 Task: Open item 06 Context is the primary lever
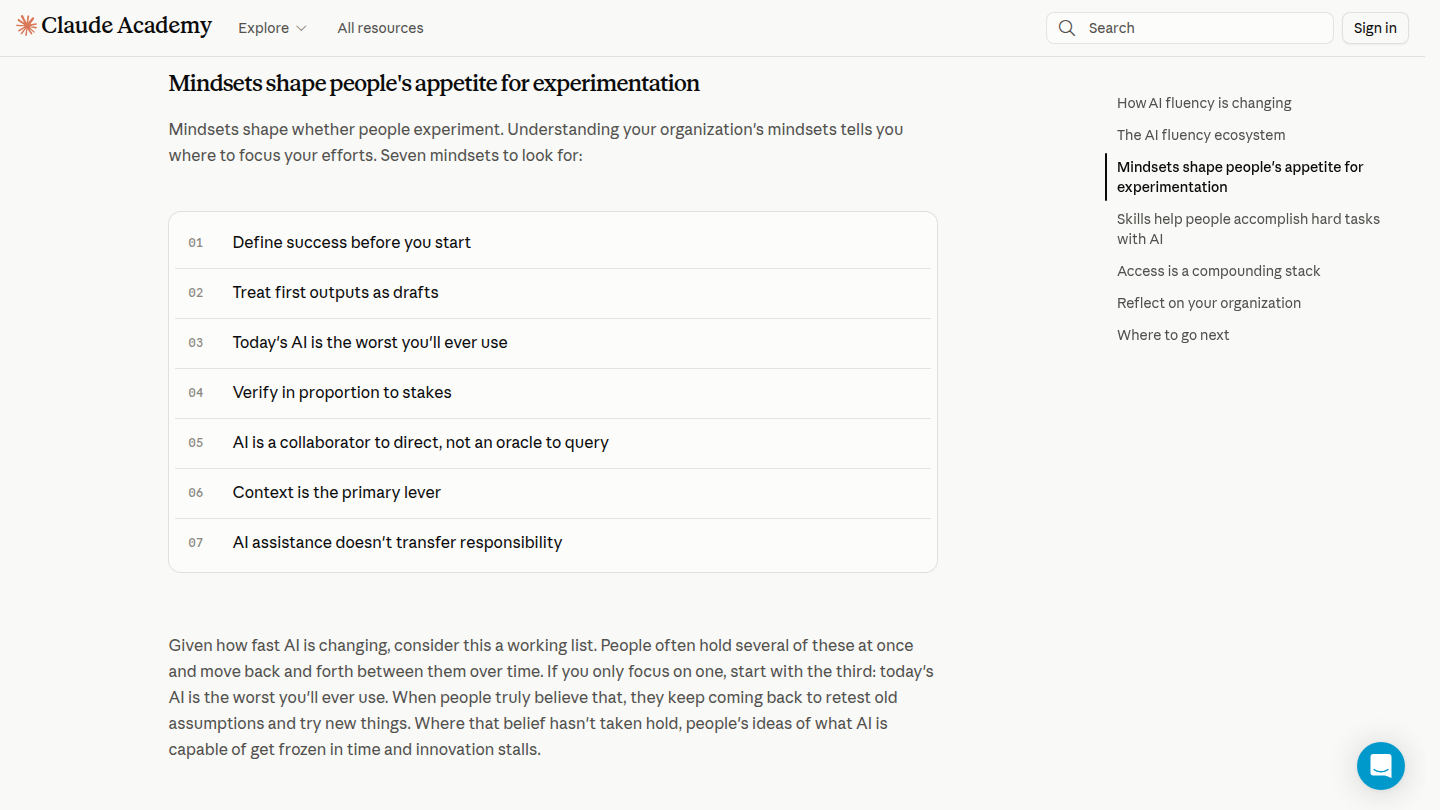(553, 493)
